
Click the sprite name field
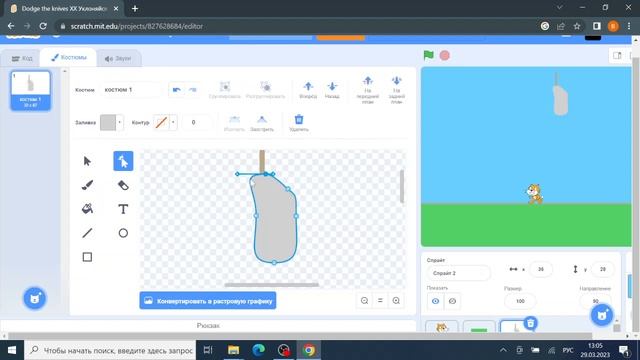[458, 273]
